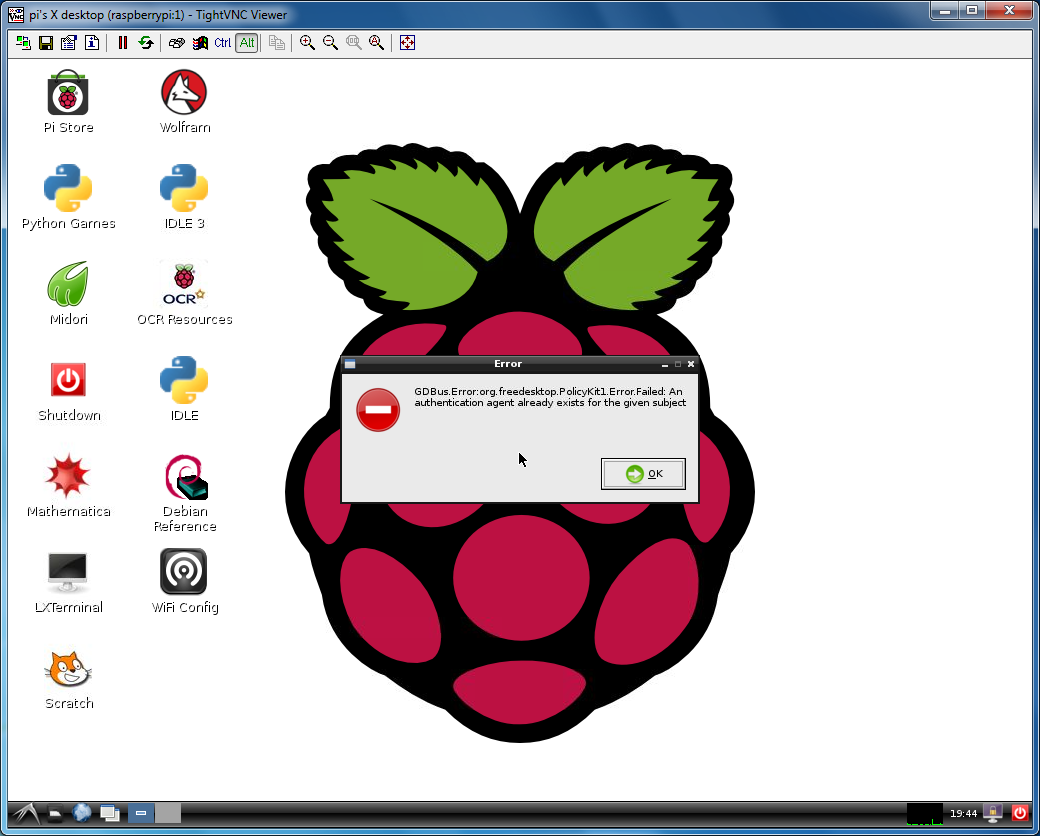Open the Error dialog's window menu icon
This screenshot has width=1040, height=836.
350,364
